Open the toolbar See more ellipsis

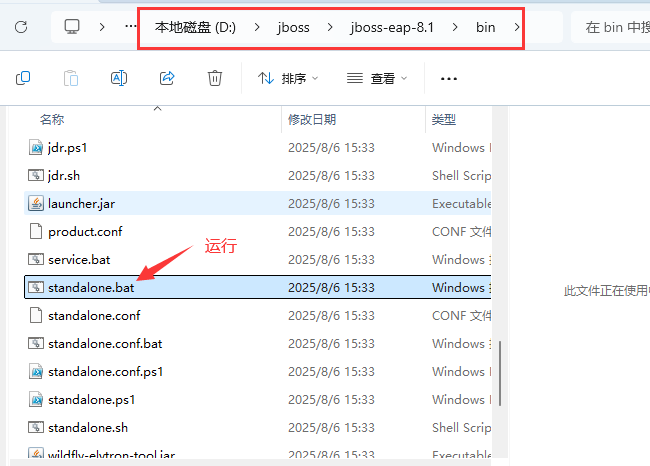[449, 78]
